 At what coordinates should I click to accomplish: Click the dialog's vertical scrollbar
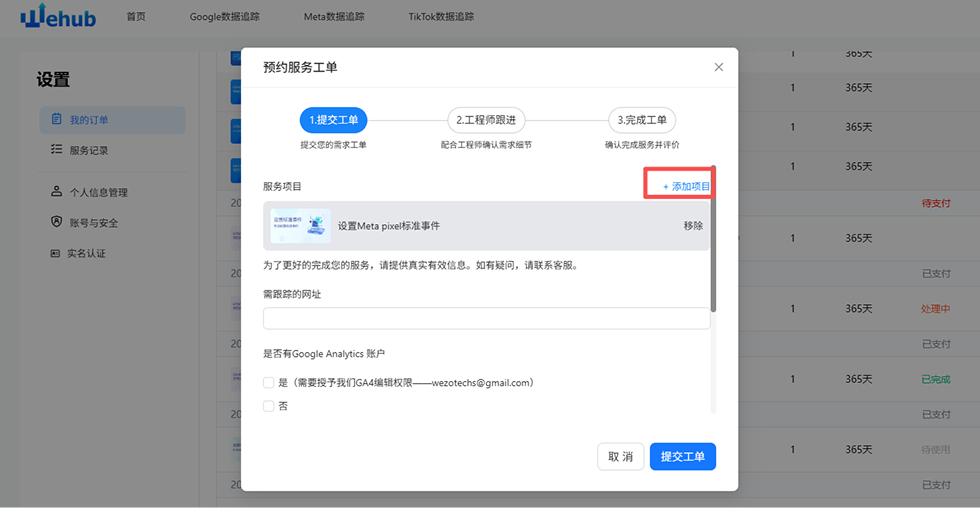point(713,240)
